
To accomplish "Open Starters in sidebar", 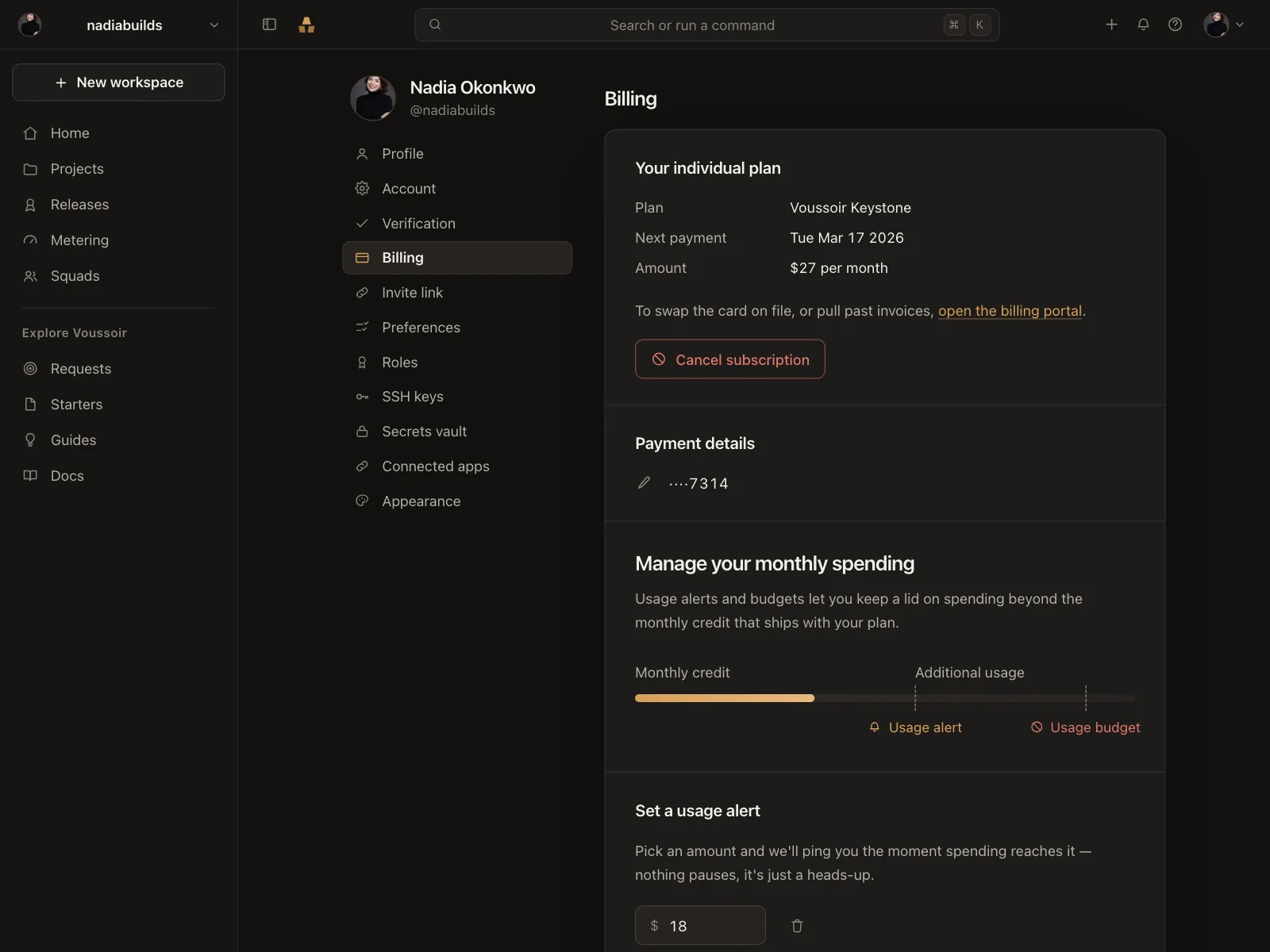I will (118, 405).
